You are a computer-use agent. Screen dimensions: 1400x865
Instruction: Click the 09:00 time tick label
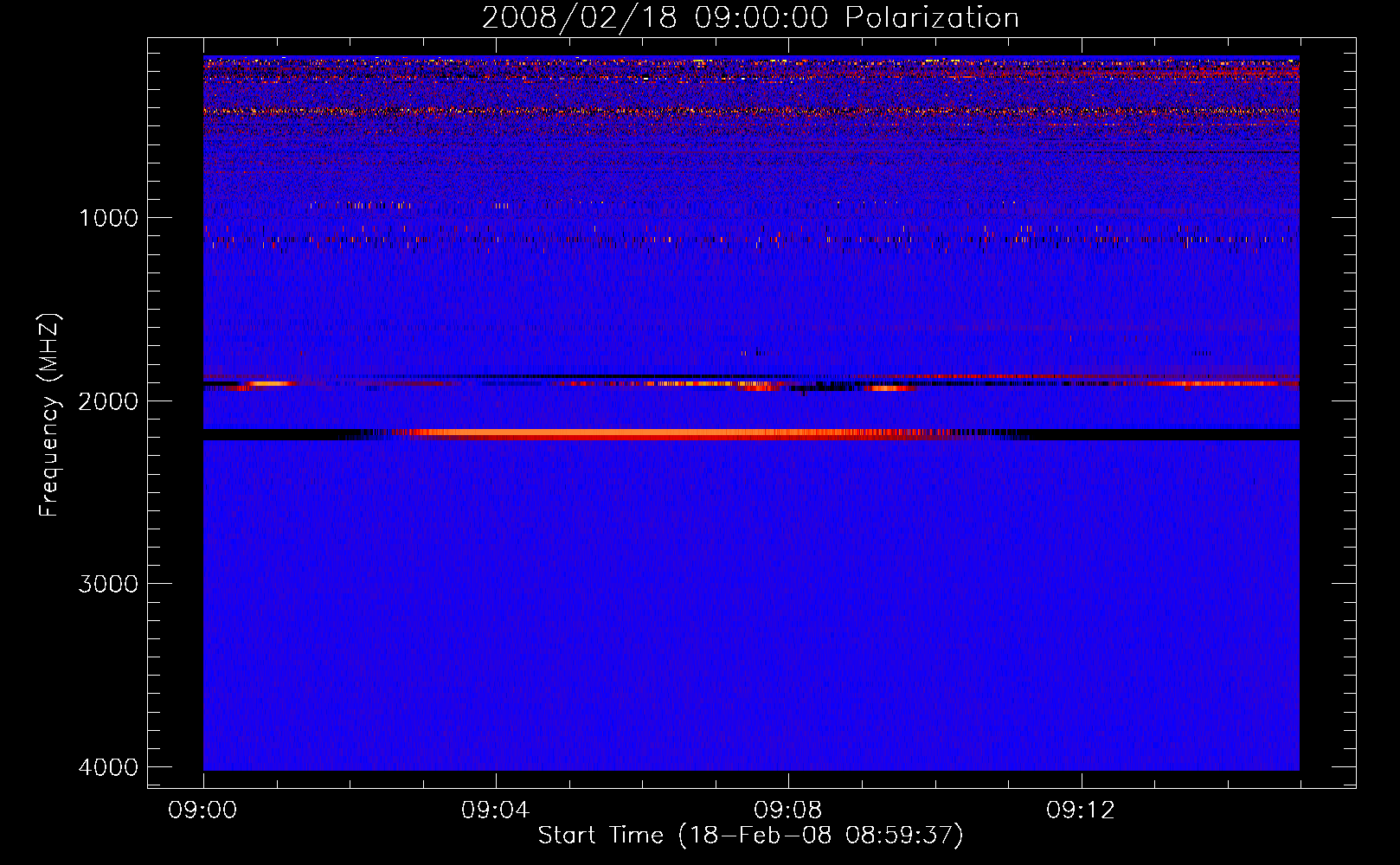203,811
